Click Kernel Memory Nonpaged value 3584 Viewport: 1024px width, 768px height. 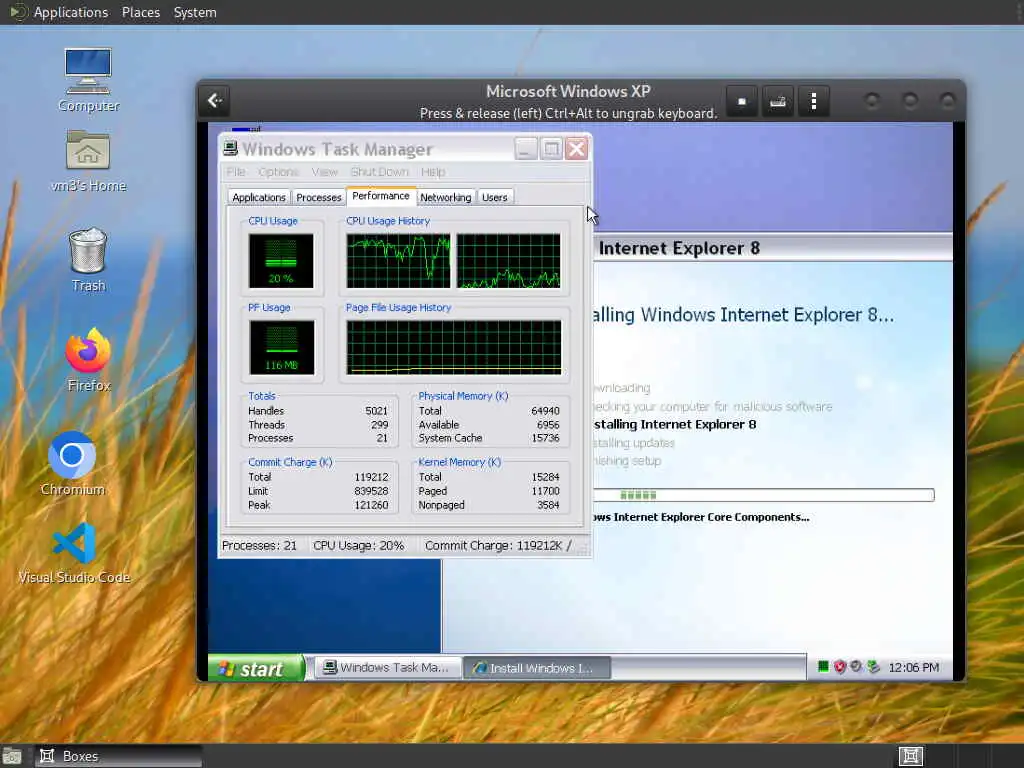[x=548, y=505]
